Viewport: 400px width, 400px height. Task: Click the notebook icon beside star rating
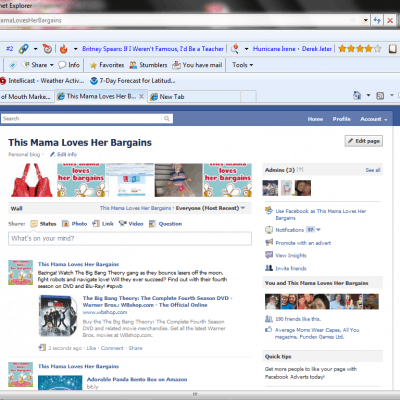pyautogui.click(x=393, y=49)
